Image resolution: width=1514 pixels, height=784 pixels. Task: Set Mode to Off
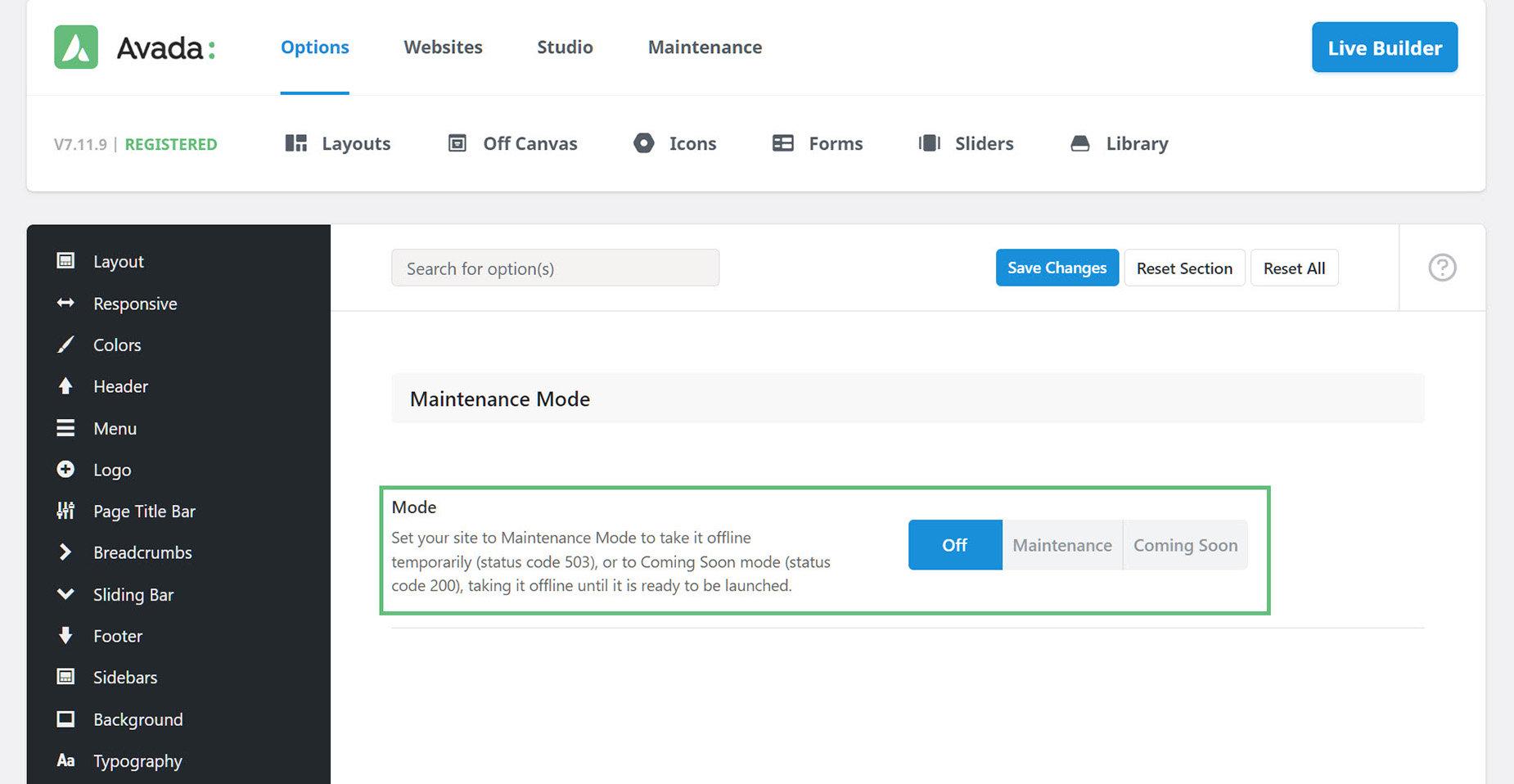[x=955, y=545]
